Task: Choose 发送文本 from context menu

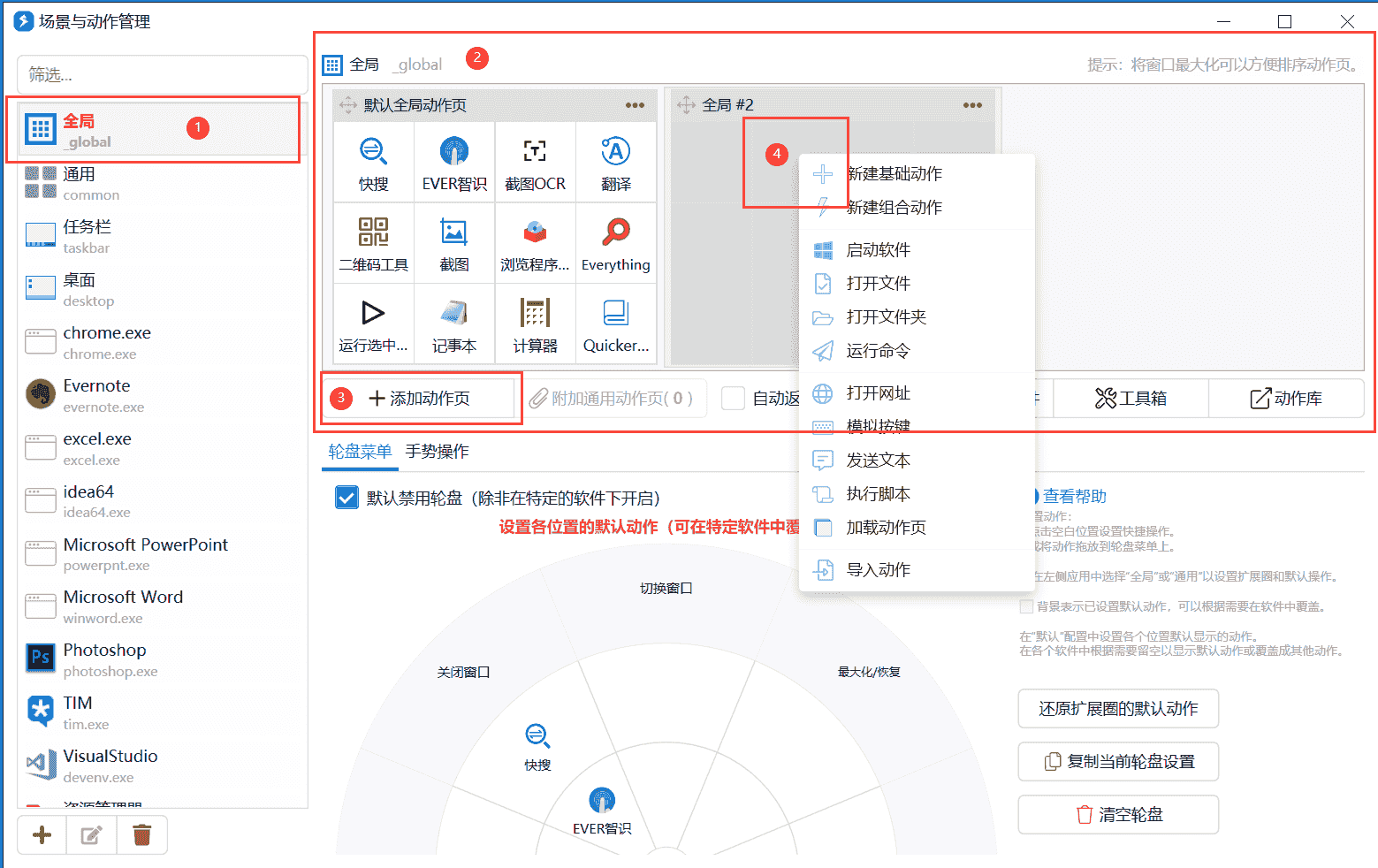Action: [x=917, y=461]
